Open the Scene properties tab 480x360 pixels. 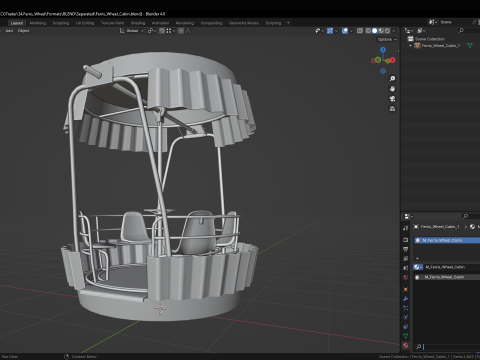click(x=405, y=268)
